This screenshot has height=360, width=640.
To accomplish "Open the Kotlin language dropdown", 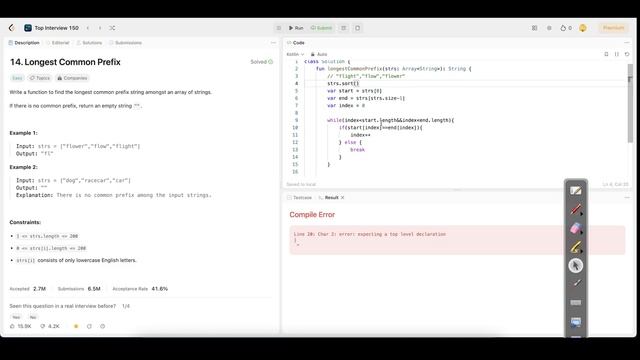I will tap(295, 54).
